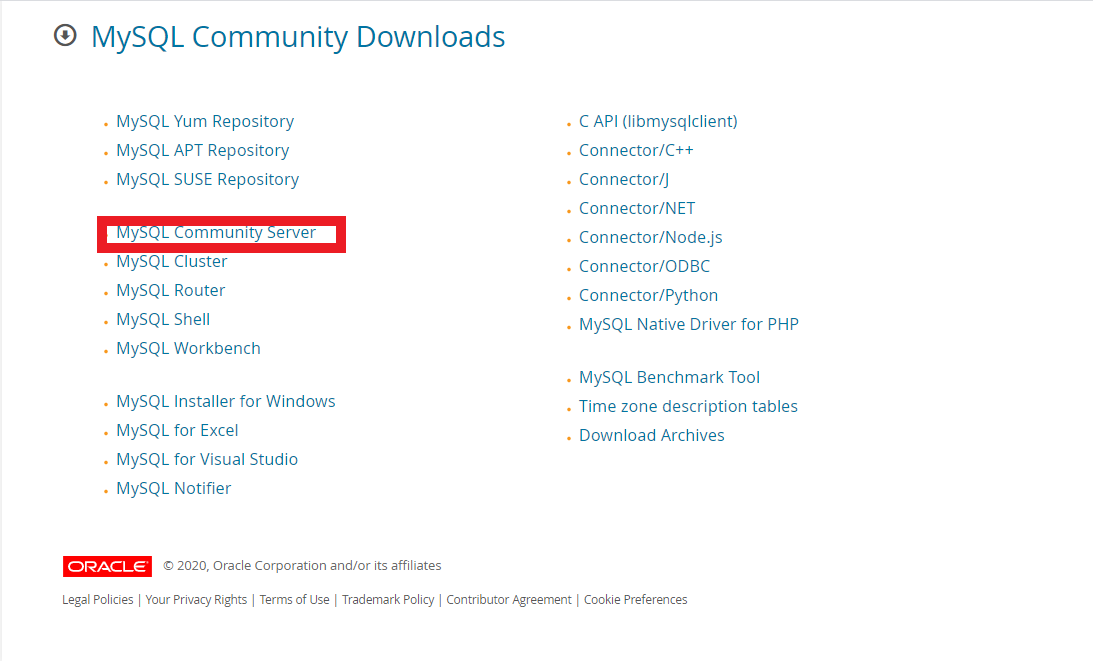1093x661 pixels.
Task: Open MySQL for Excel link
Action: 177,431
